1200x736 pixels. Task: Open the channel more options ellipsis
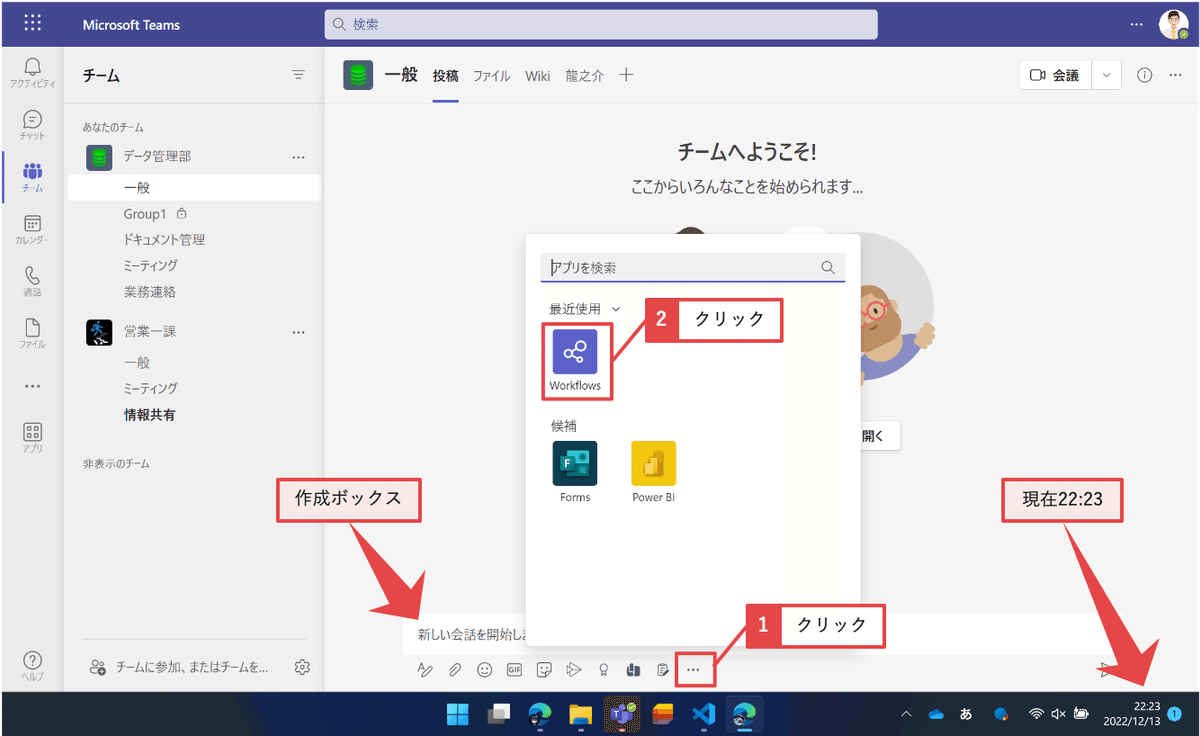tap(1175, 75)
